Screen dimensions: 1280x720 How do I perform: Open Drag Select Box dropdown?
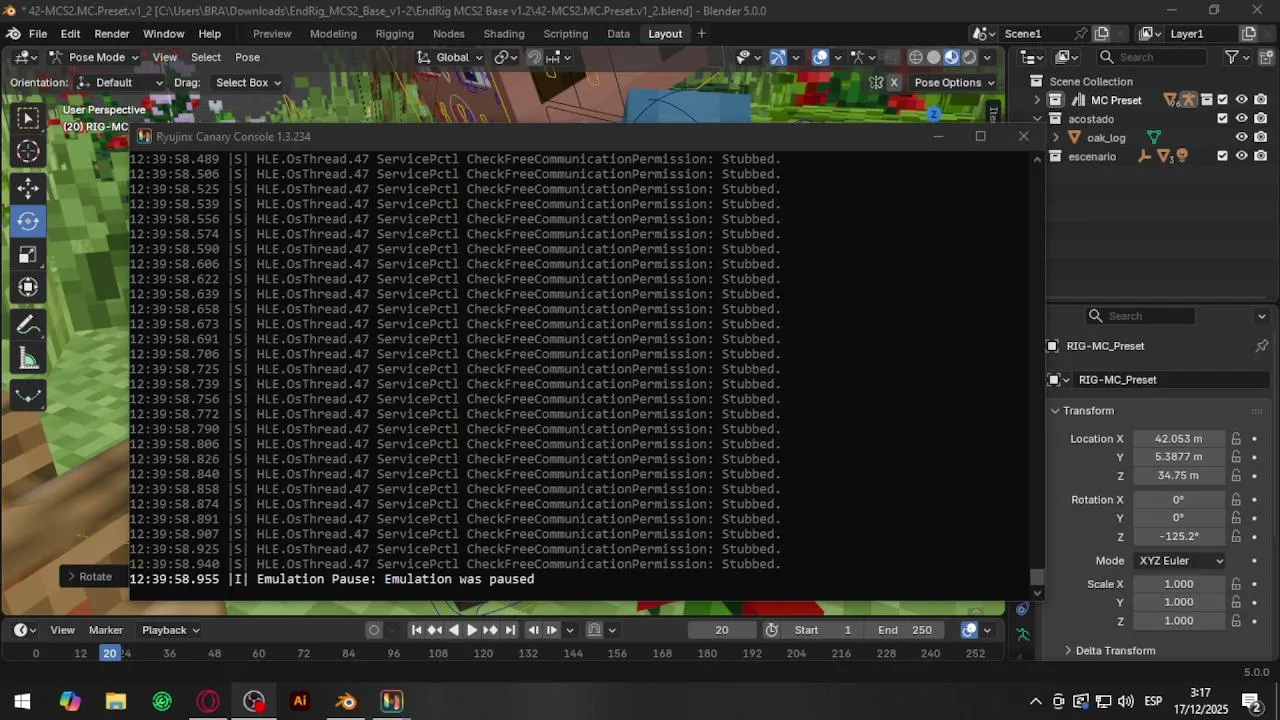click(x=247, y=83)
